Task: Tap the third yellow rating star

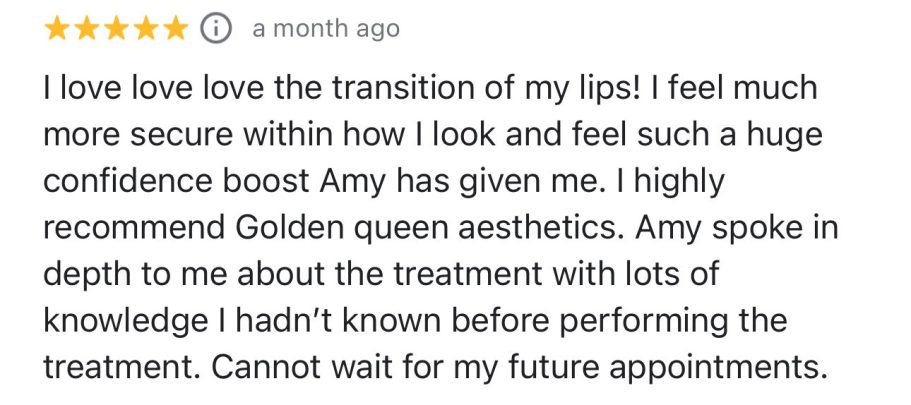Action: point(116,29)
